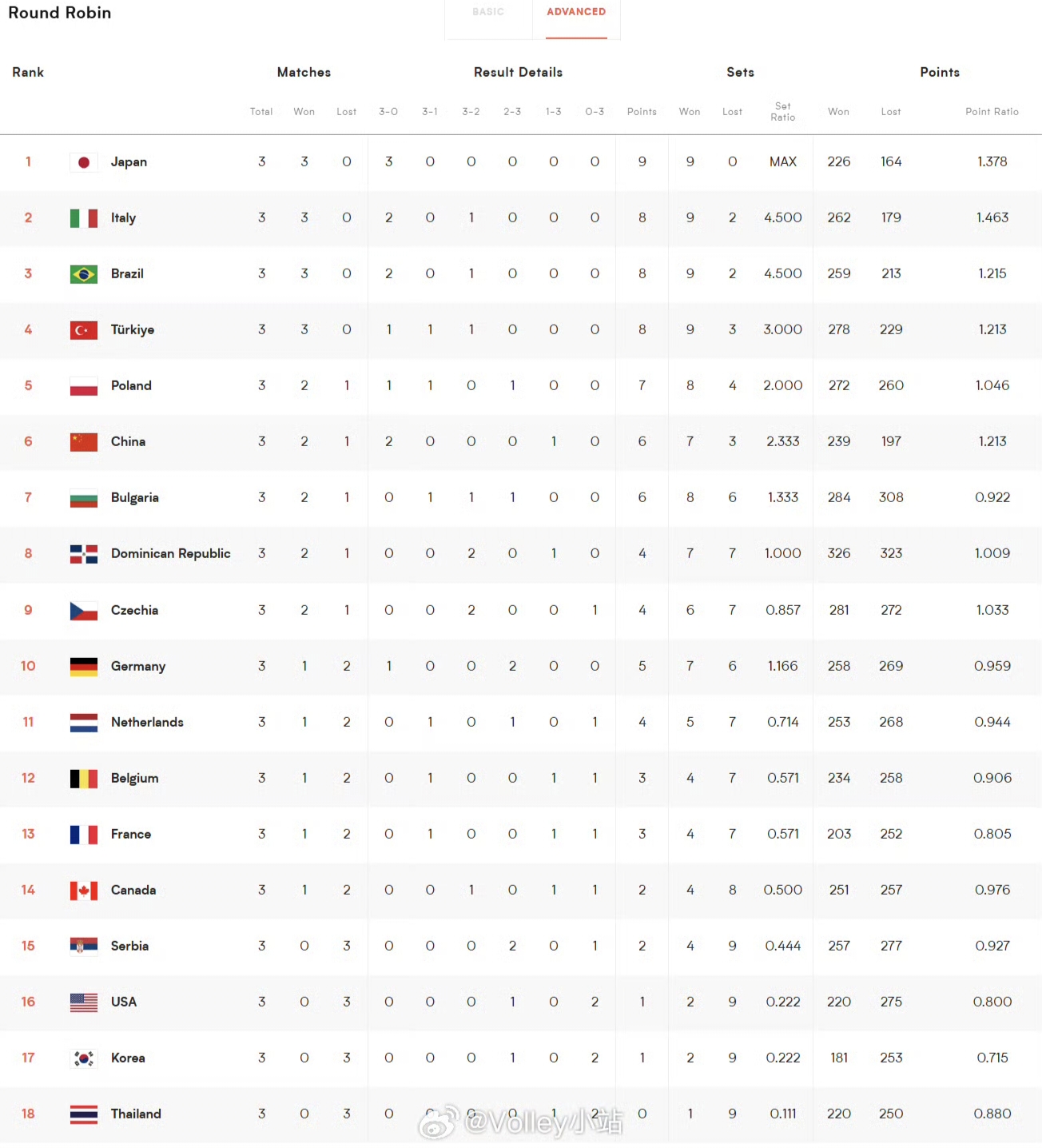Viewport: 1042px width, 1148px height.
Task: Click the Türkiye flag icon
Action: tap(84, 330)
